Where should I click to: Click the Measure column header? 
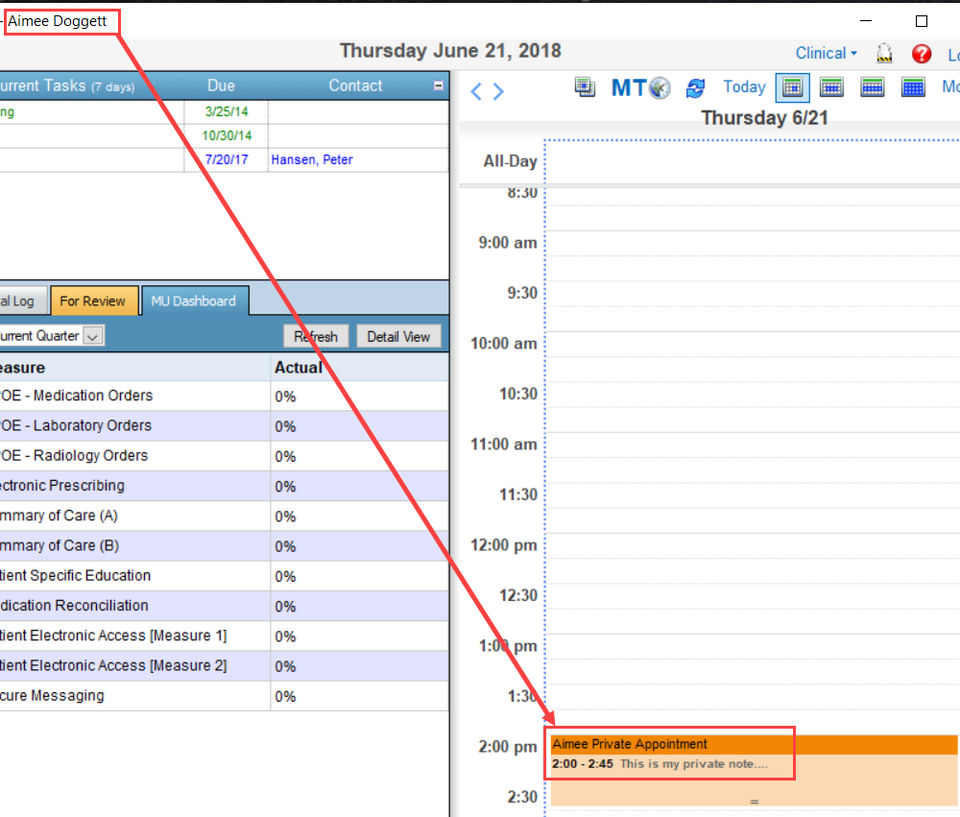(135, 367)
